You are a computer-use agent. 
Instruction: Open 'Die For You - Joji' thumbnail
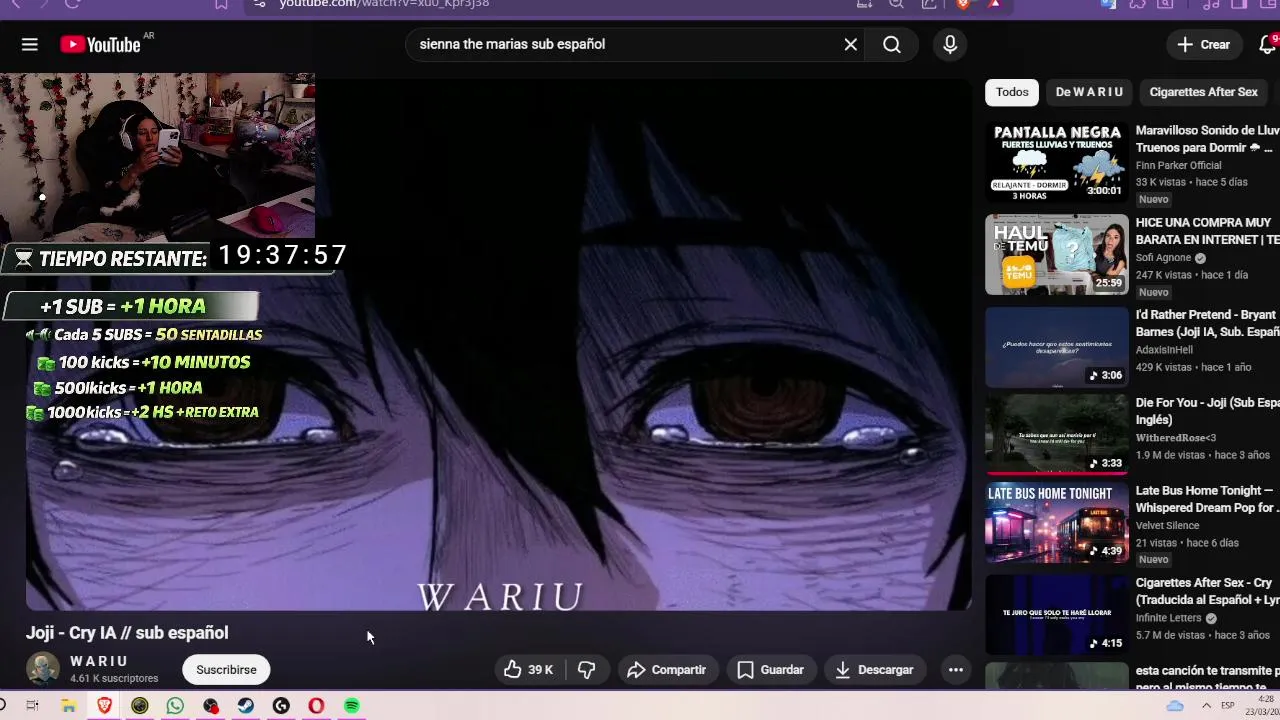1056,433
